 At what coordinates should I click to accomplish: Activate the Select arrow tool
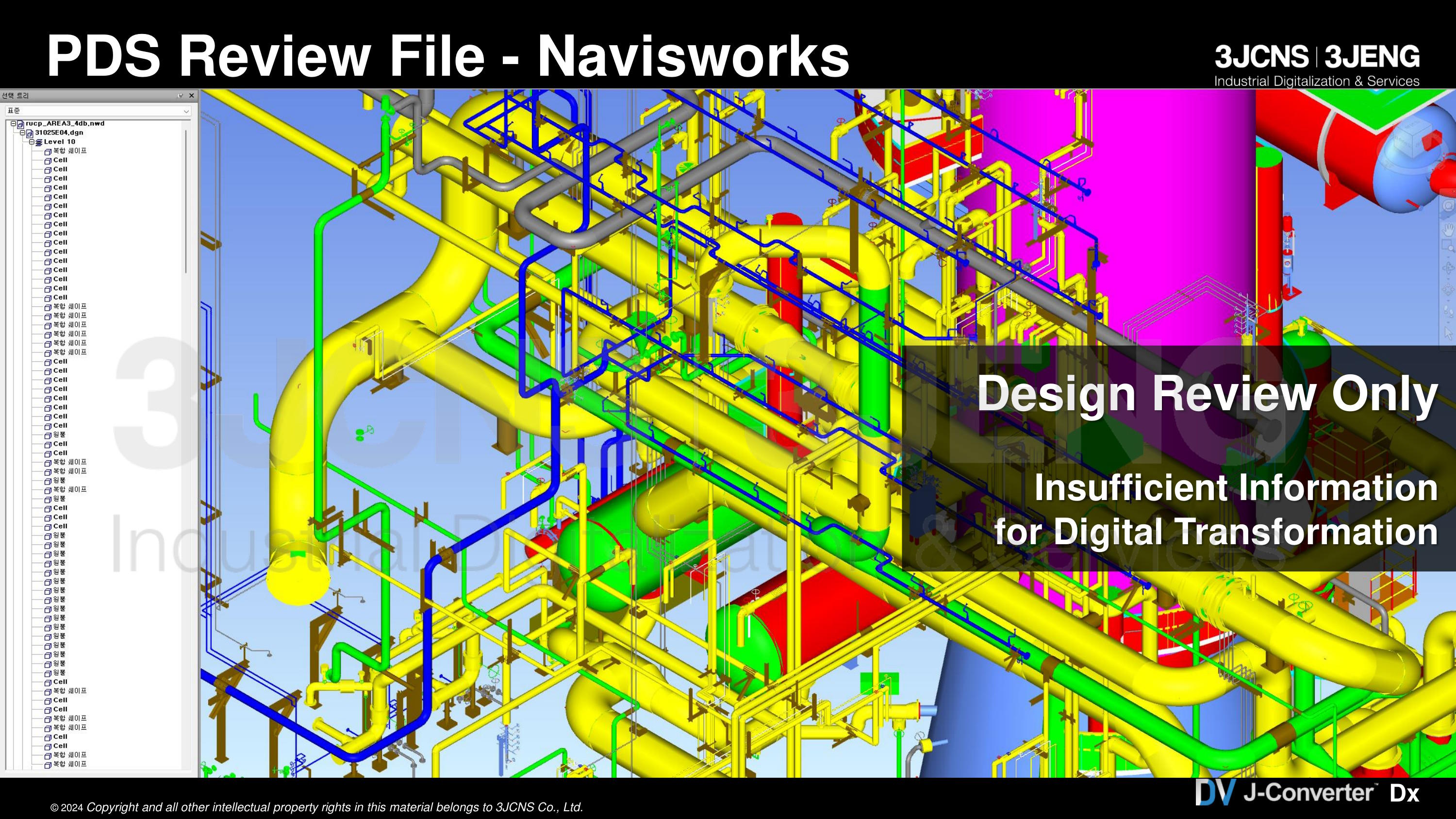click(x=1448, y=334)
